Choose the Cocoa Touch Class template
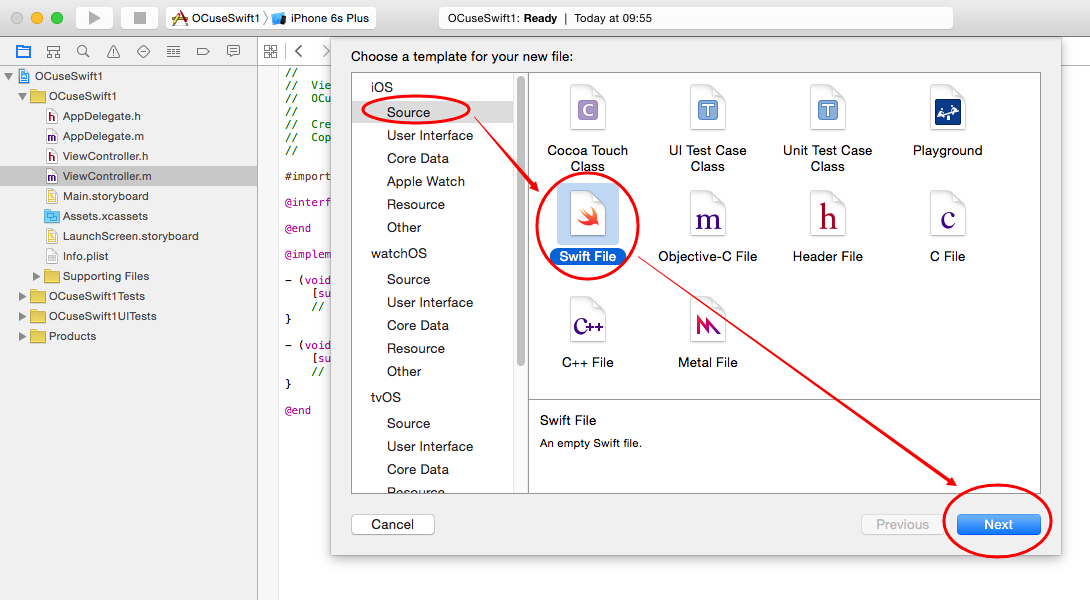 coord(587,129)
